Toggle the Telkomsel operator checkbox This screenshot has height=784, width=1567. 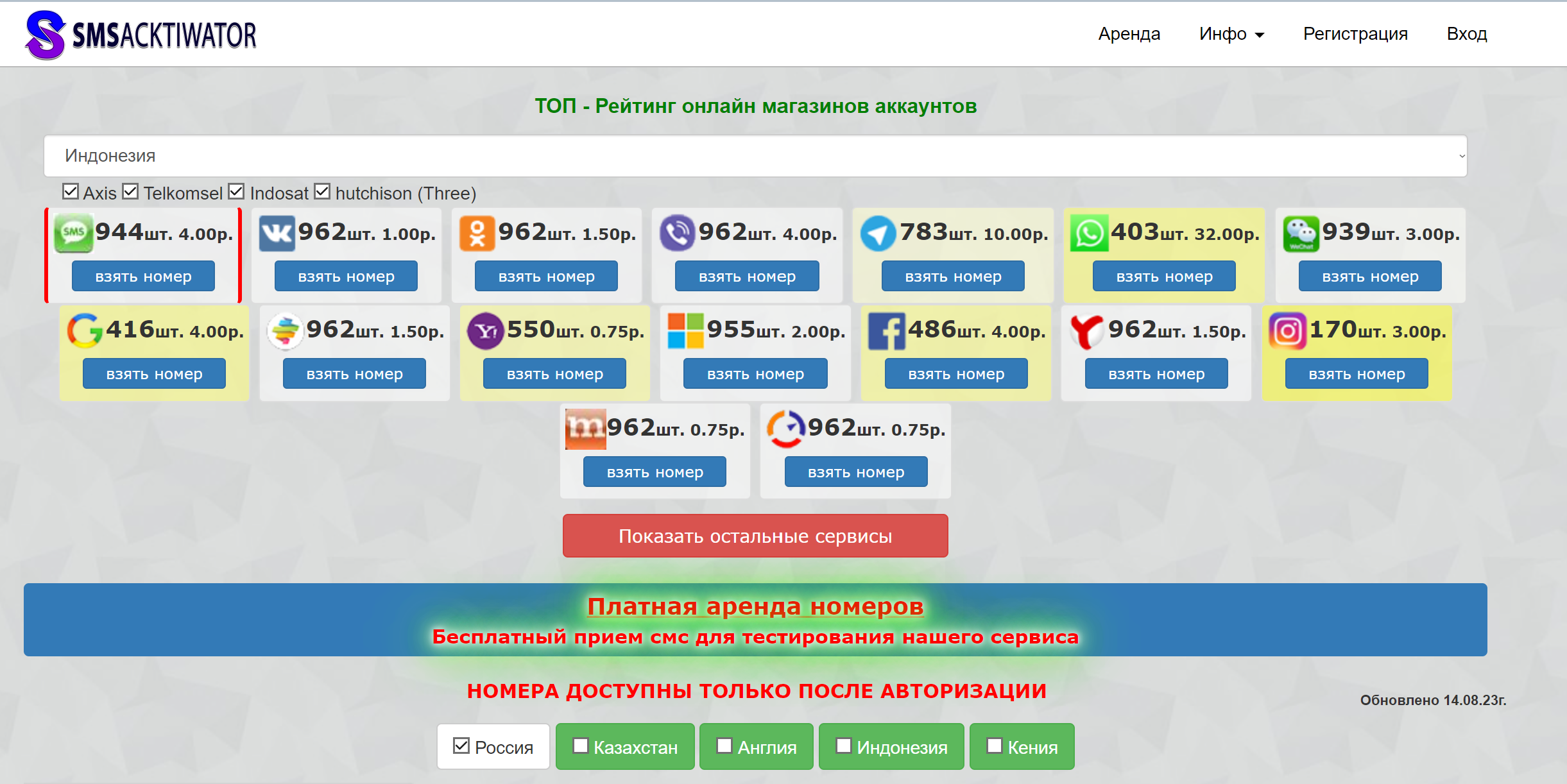pos(130,191)
